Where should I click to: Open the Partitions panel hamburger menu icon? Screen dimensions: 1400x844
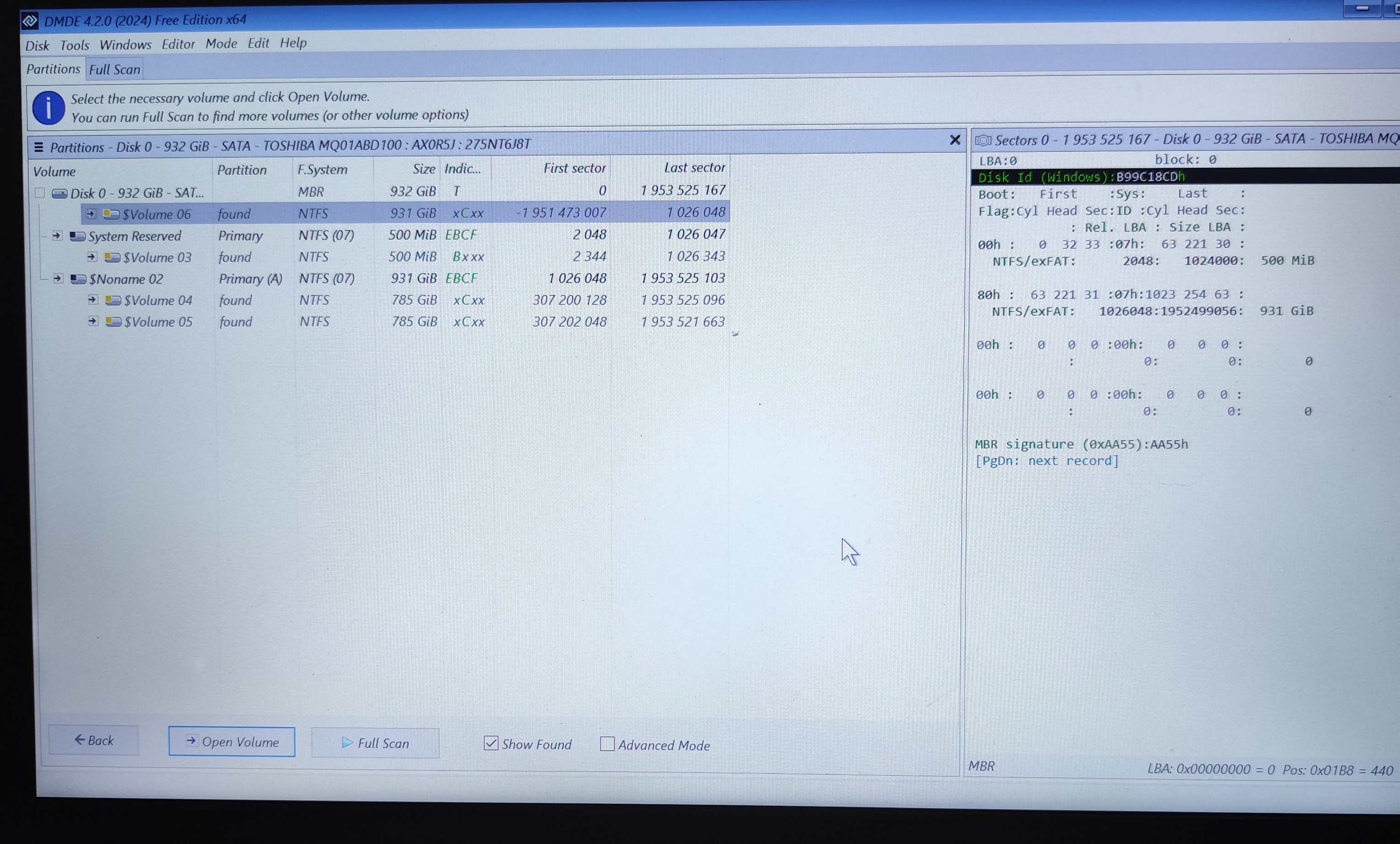(x=38, y=147)
